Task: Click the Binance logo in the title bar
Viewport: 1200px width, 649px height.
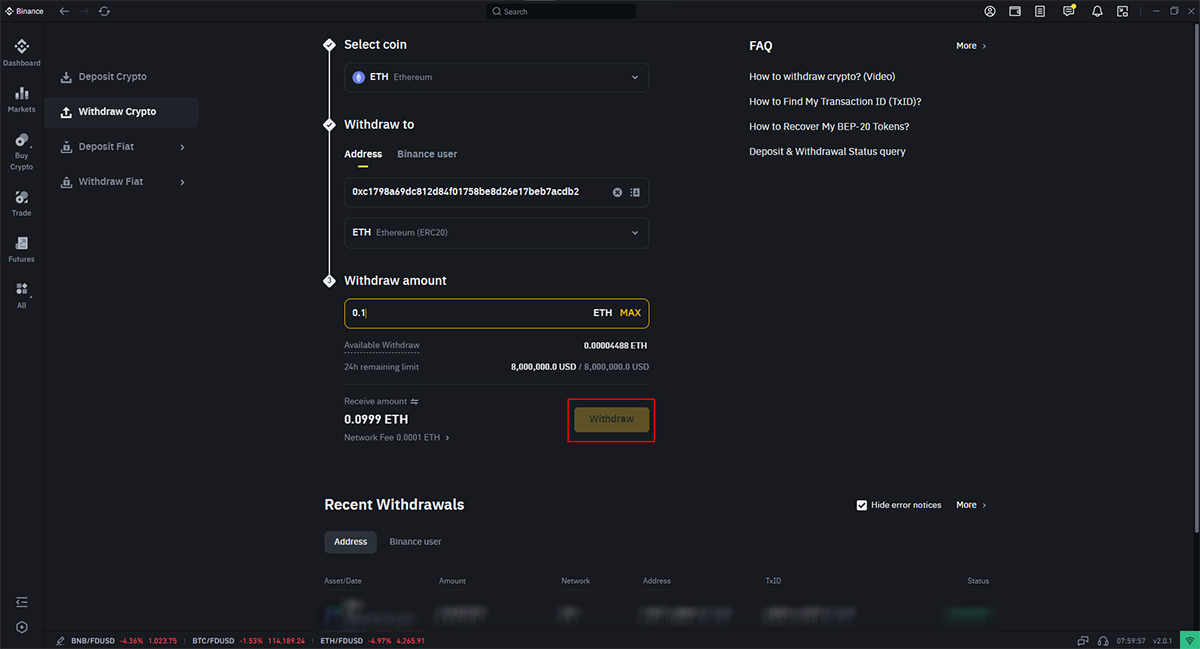Action: coord(25,11)
